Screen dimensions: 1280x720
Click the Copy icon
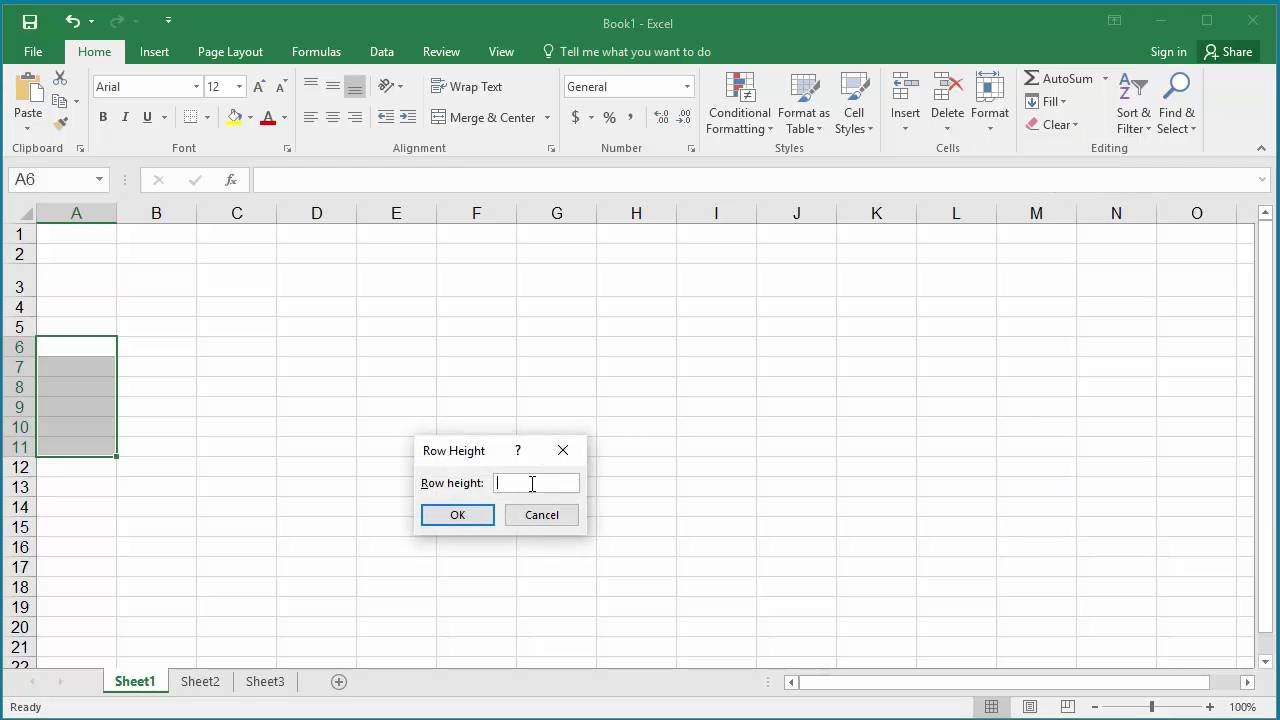pyautogui.click(x=60, y=101)
